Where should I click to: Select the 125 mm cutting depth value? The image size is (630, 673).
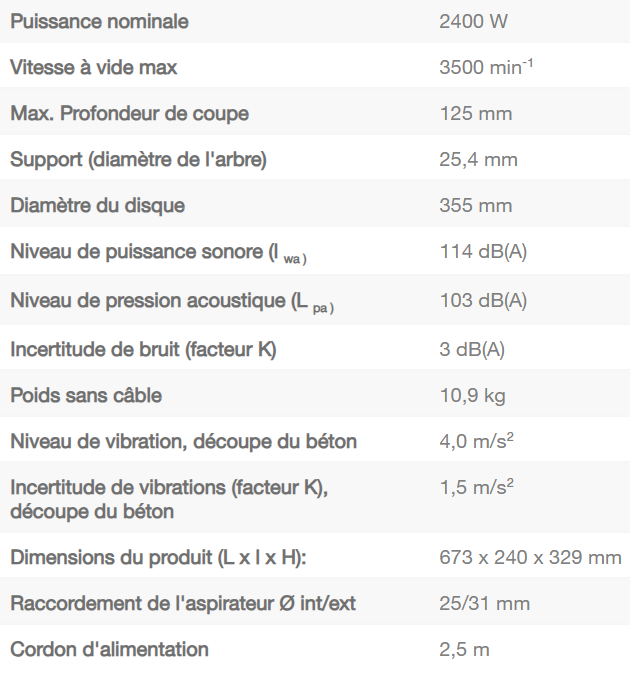476,113
